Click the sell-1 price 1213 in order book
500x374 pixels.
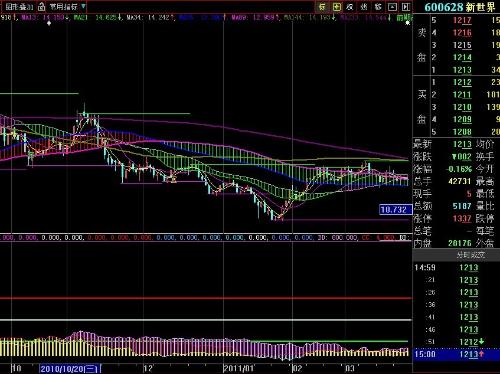point(462,70)
